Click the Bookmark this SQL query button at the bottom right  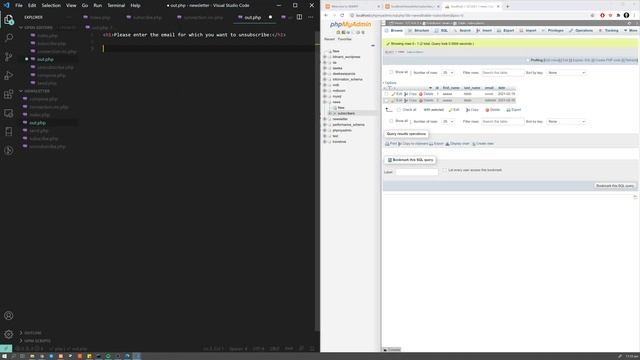615,186
